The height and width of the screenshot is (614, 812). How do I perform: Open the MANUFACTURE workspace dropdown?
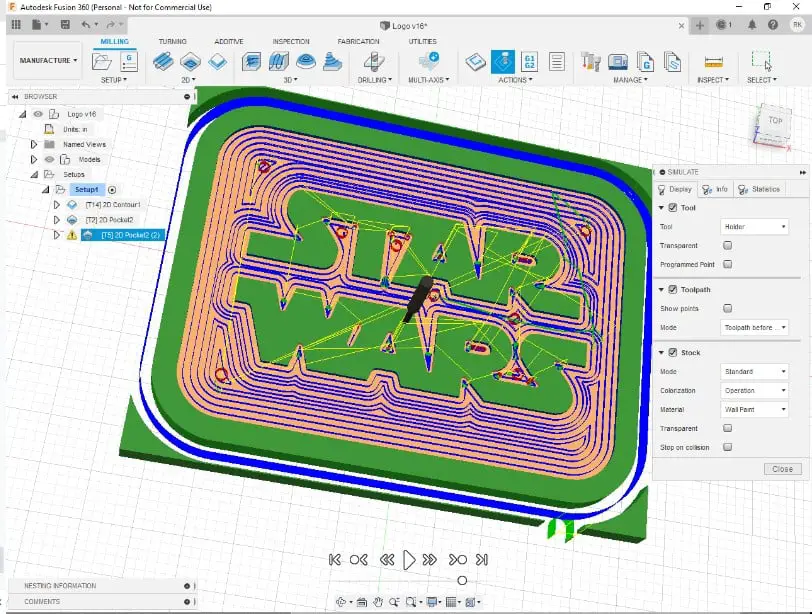coord(48,61)
